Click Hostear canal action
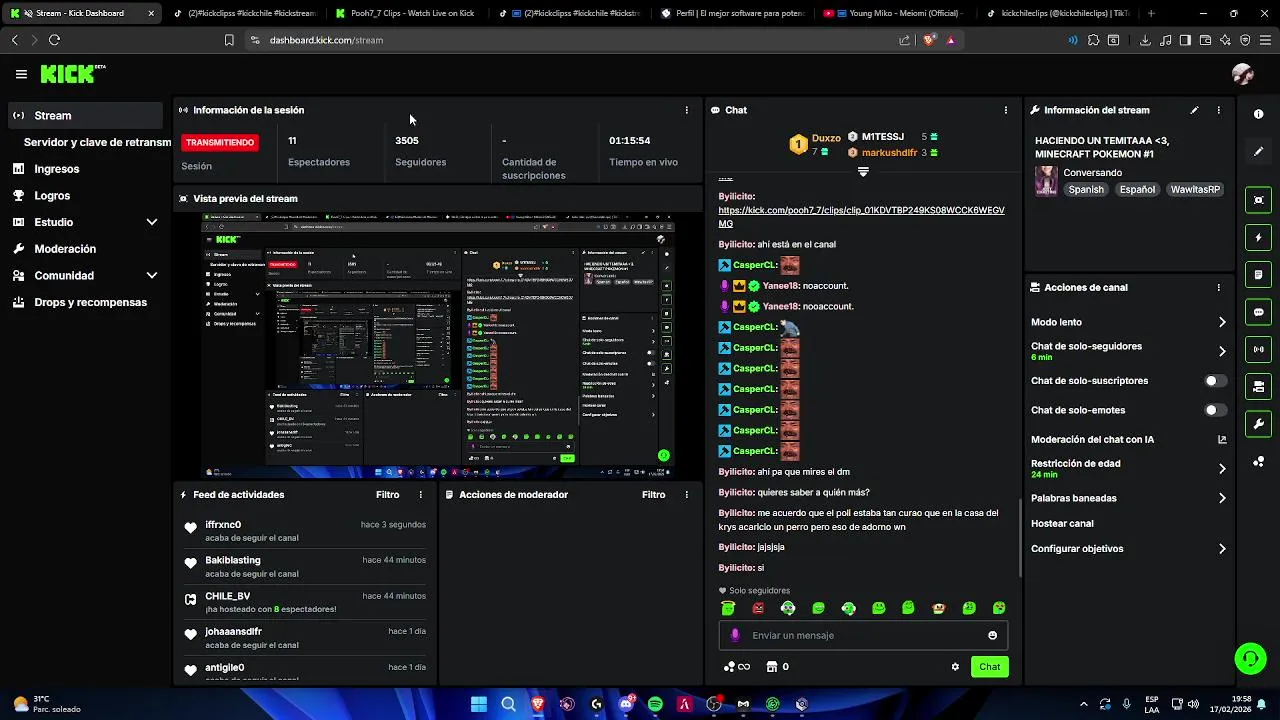1280x720 pixels. [1062, 523]
